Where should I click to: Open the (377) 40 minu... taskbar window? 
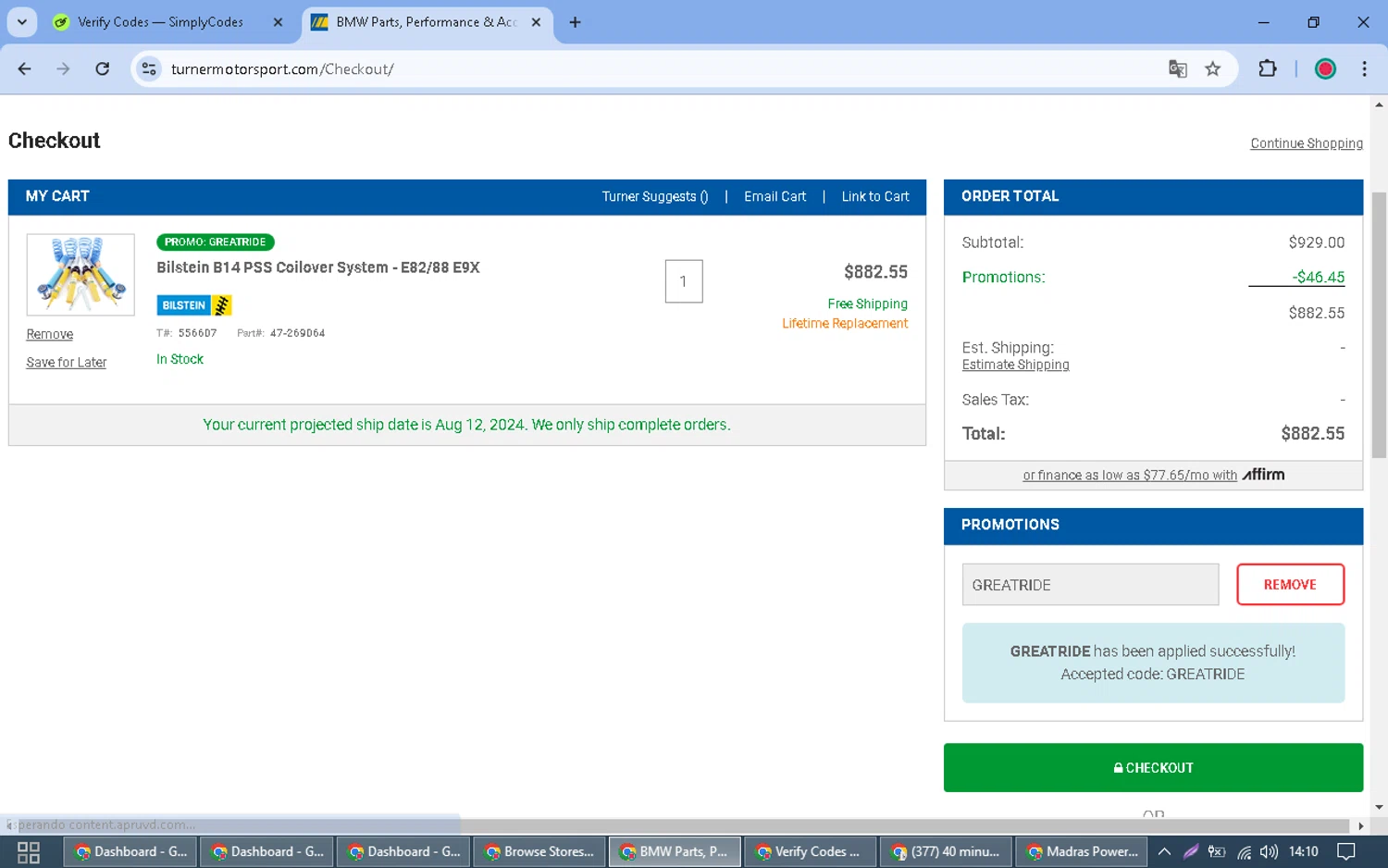[946, 852]
